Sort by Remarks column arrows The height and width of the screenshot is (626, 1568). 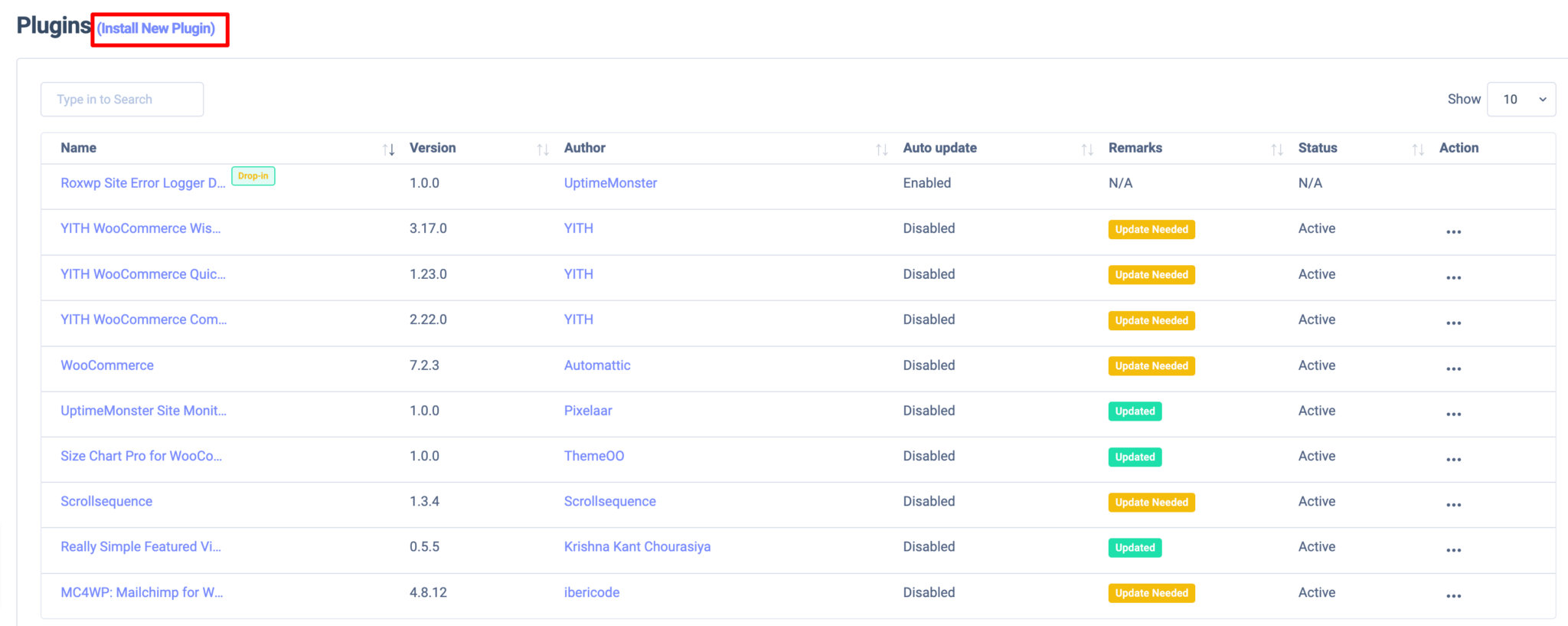point(1277,149)
